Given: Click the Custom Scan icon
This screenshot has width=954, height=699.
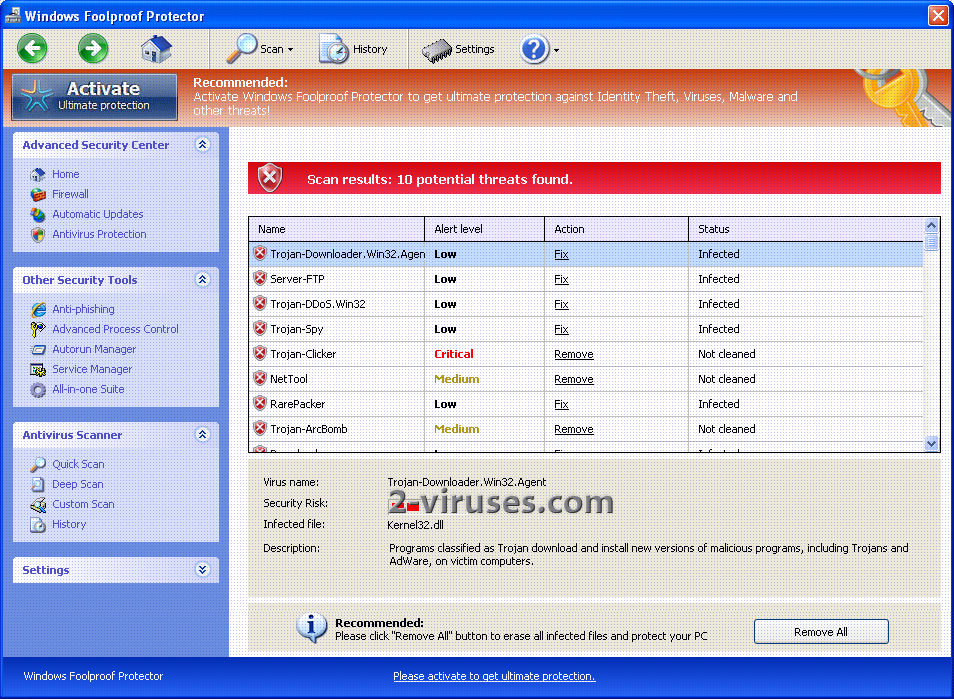Looking at the screenshot, I should point(38,505).
